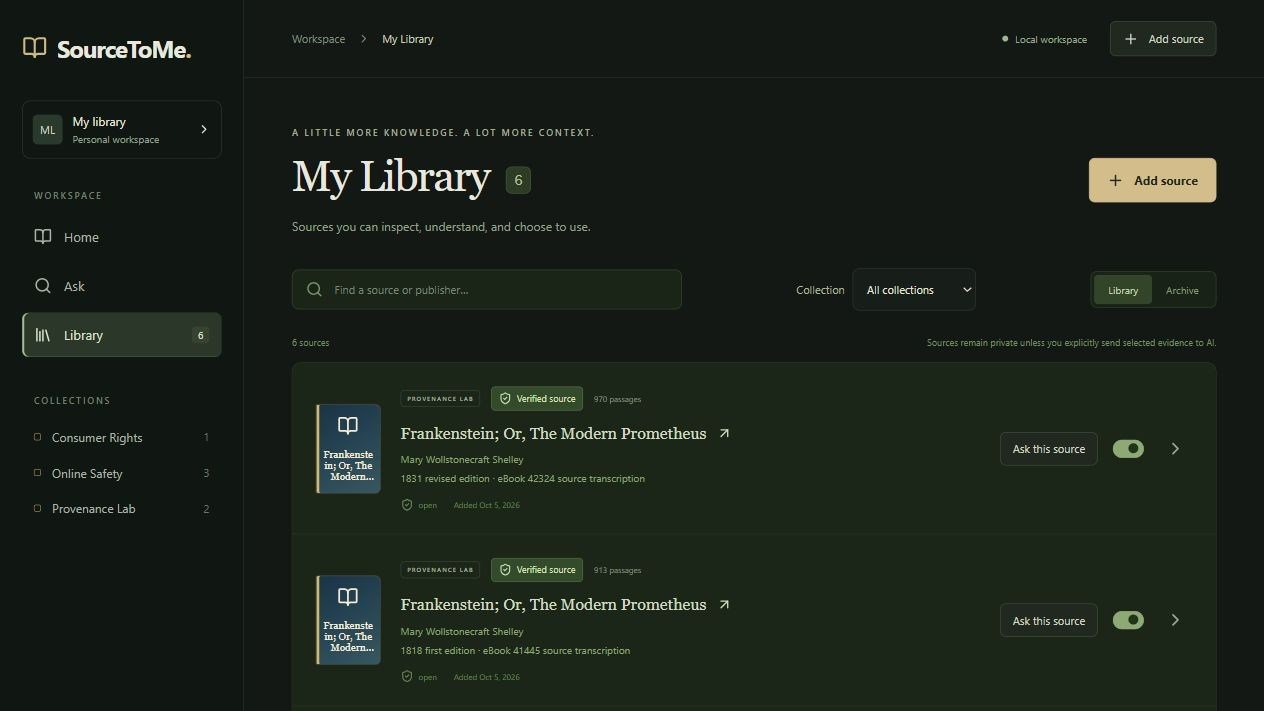Screen dimensions: 1264x711
Task: Click the external link arrow on the 1831 edition
Action: 724,433
